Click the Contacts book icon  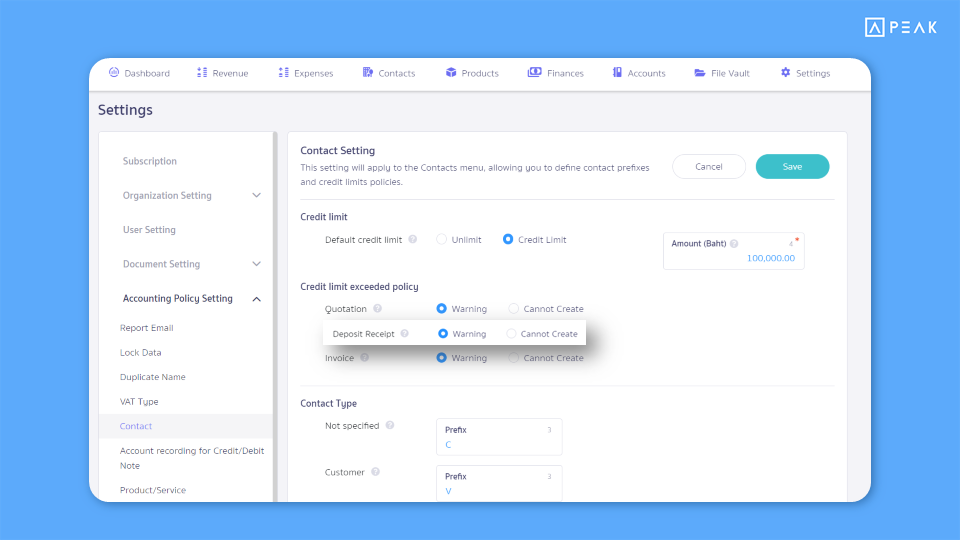[367, 72]
